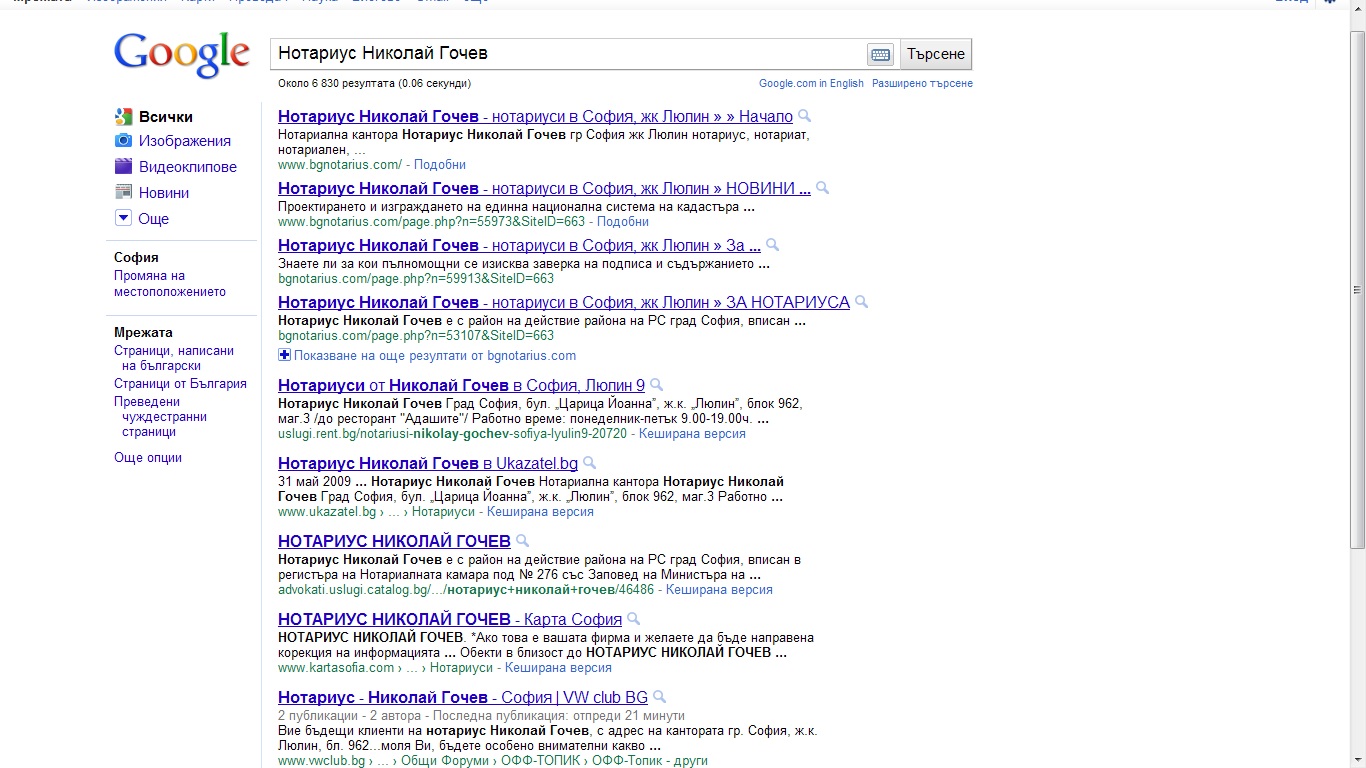This screenshot has height=768, width=1366.
Task: Open Разширено търсене advanced search link
Action: coord(922,83)
